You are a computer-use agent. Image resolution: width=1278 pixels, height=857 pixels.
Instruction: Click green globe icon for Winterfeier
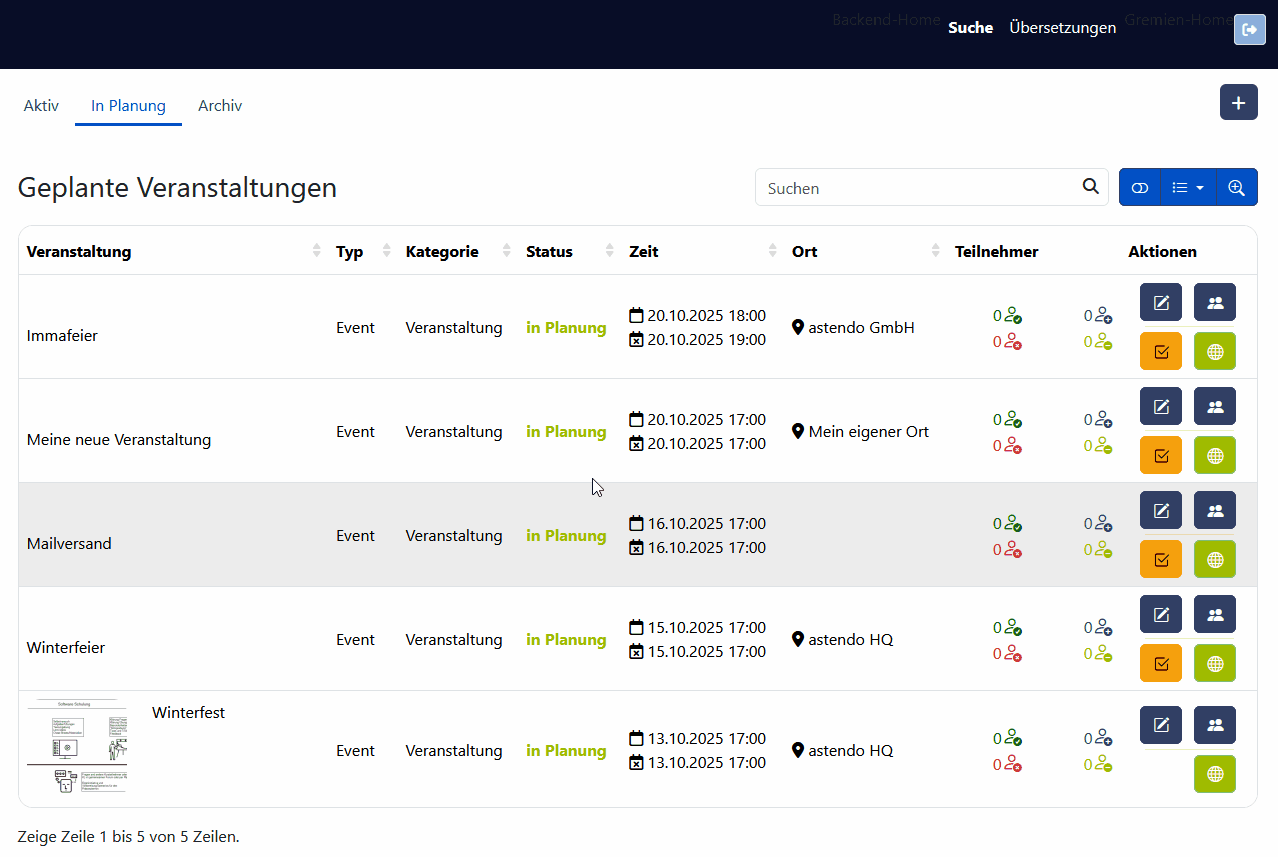point(1215,663)
